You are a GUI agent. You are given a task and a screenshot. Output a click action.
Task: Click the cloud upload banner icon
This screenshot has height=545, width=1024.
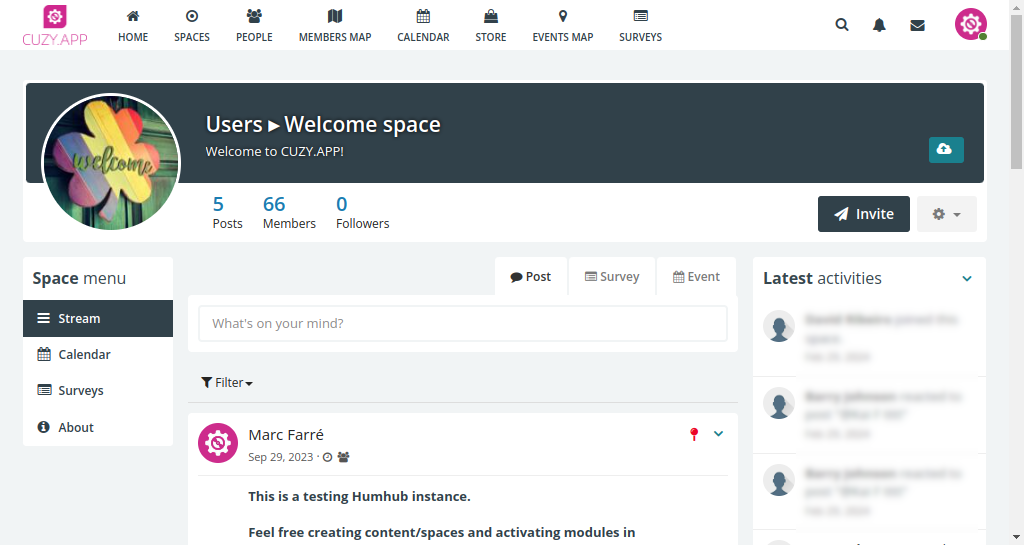pyautogui.click(x=946, y=150)
